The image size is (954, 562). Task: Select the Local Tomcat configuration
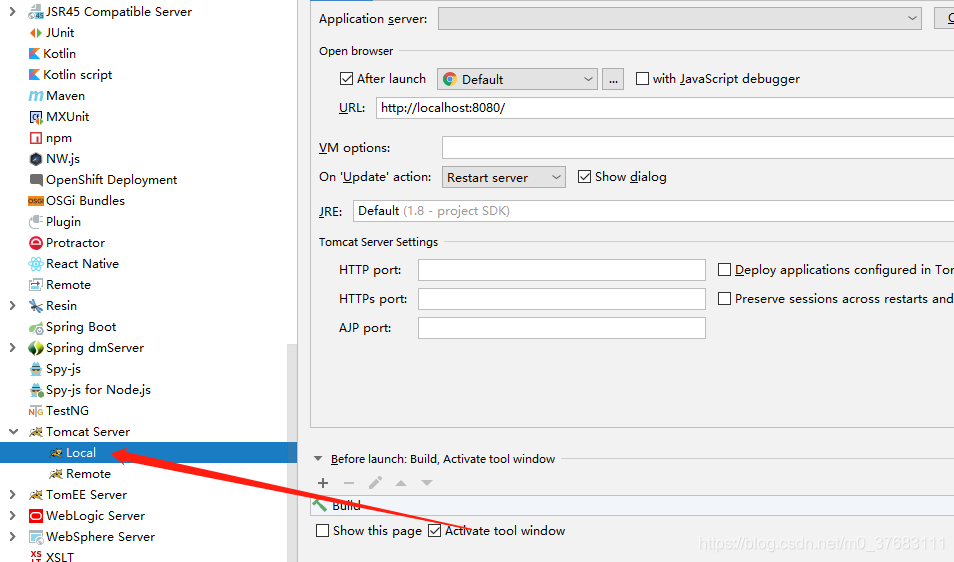tap(148, 453)
